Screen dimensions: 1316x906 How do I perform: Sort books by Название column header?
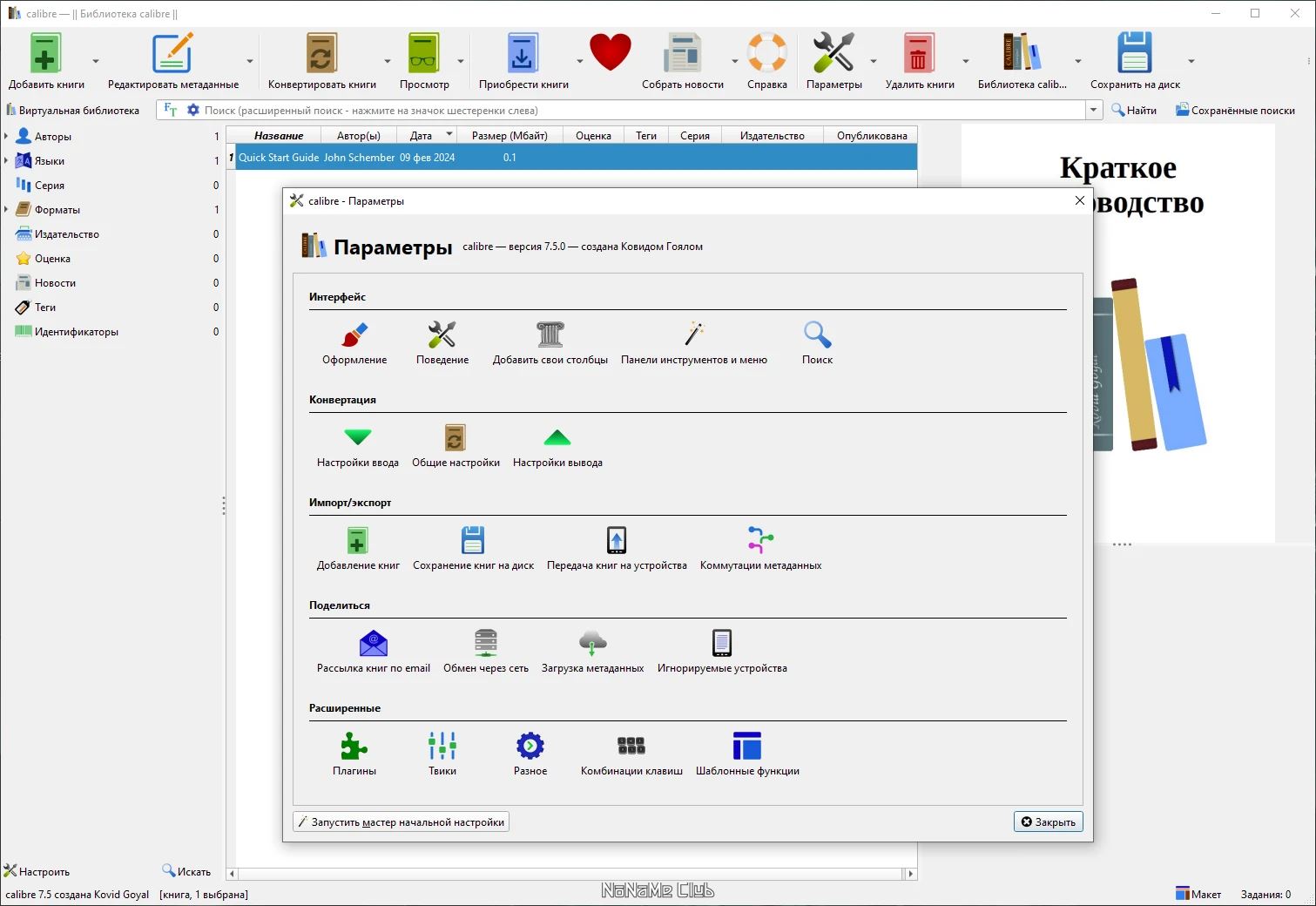pyautogui.click(x=279, y=135)
